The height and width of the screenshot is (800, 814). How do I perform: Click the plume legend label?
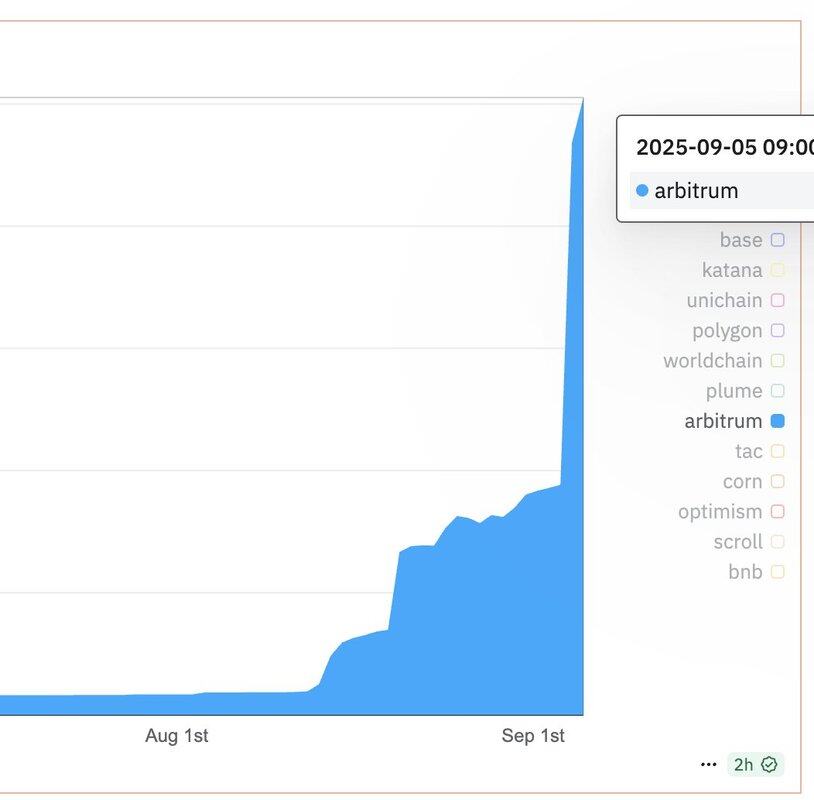click(x=734, y=391)
